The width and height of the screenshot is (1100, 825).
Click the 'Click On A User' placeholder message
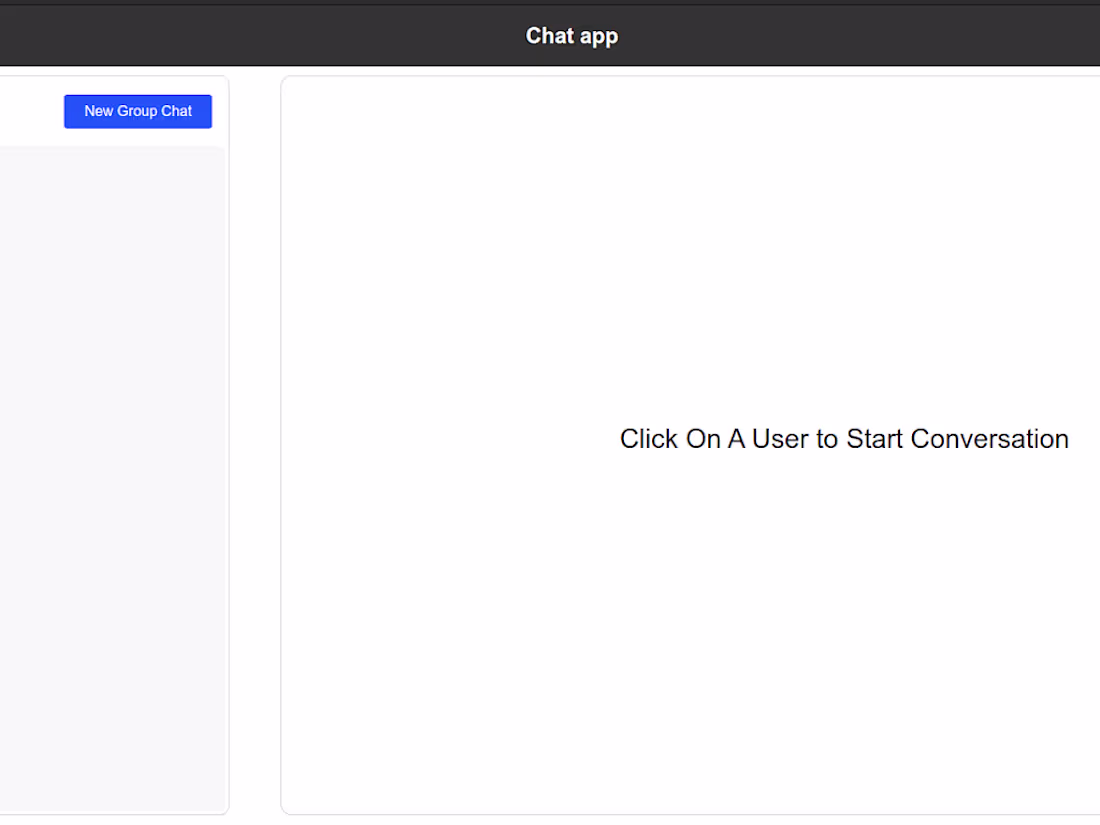pos(844,439)
